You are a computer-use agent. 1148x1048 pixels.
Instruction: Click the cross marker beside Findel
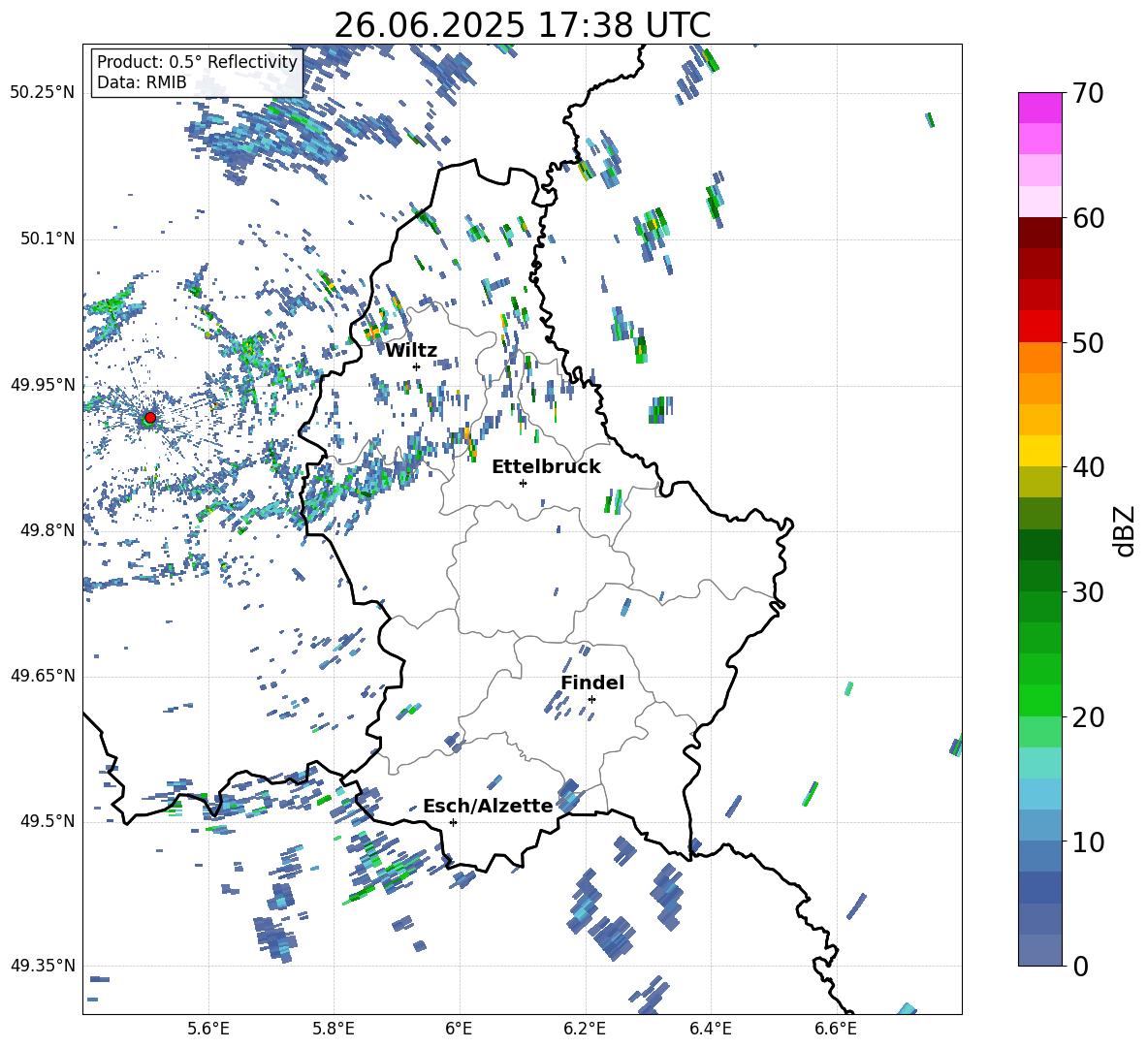(x=591, y=700)
